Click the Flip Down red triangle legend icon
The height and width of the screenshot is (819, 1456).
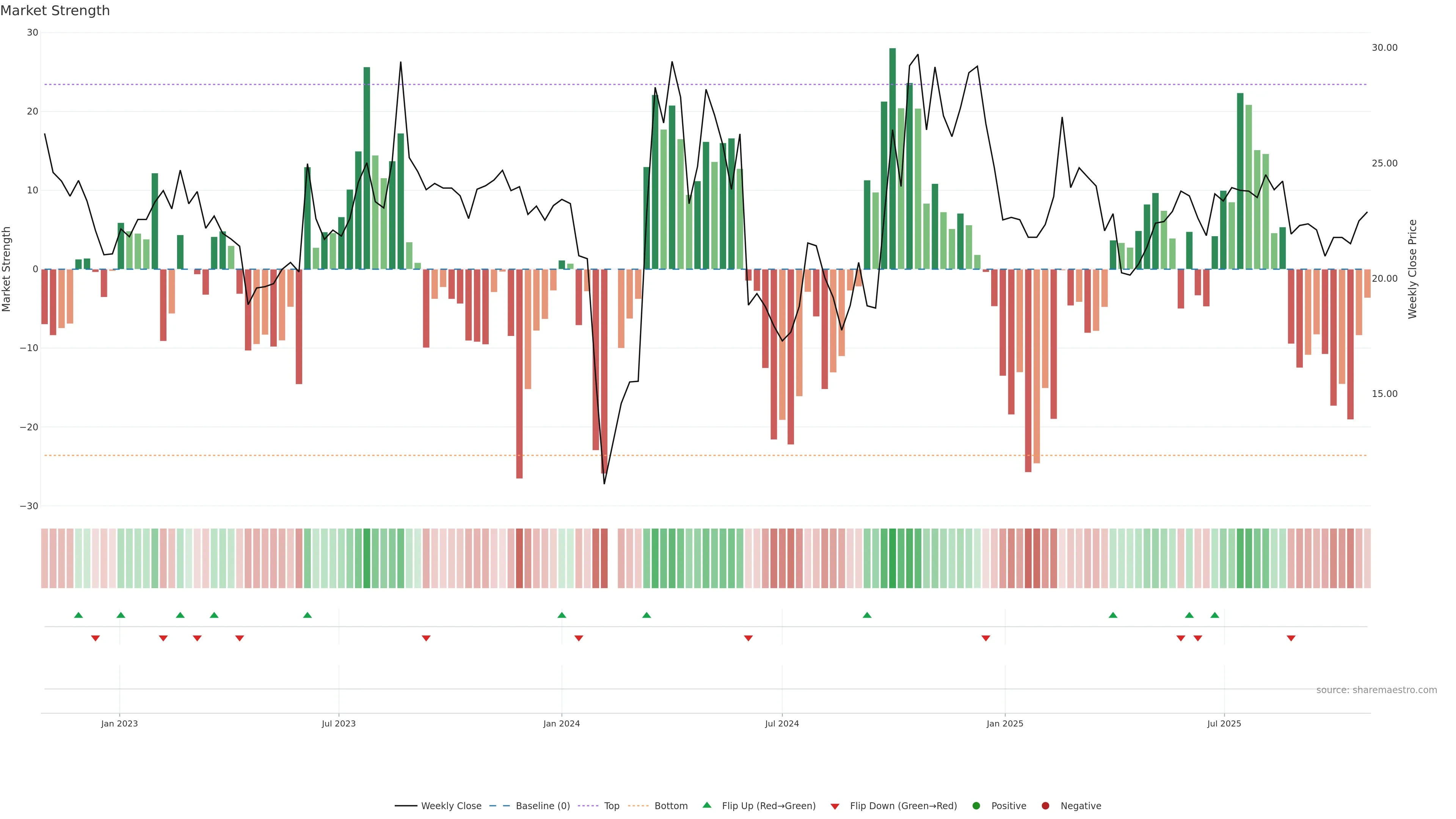coord(835,806)
